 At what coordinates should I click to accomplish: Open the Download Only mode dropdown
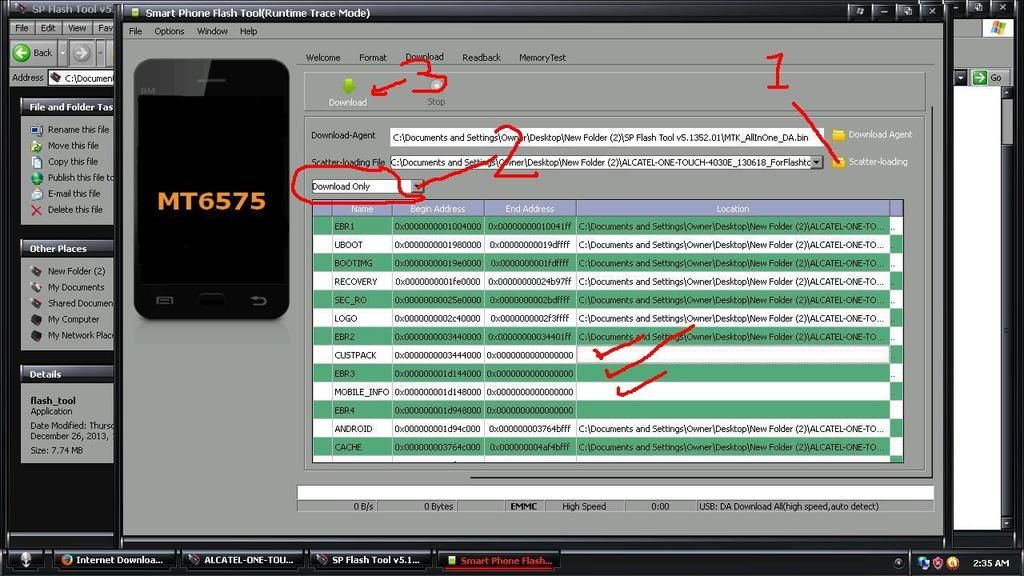[x=417, y=186]
